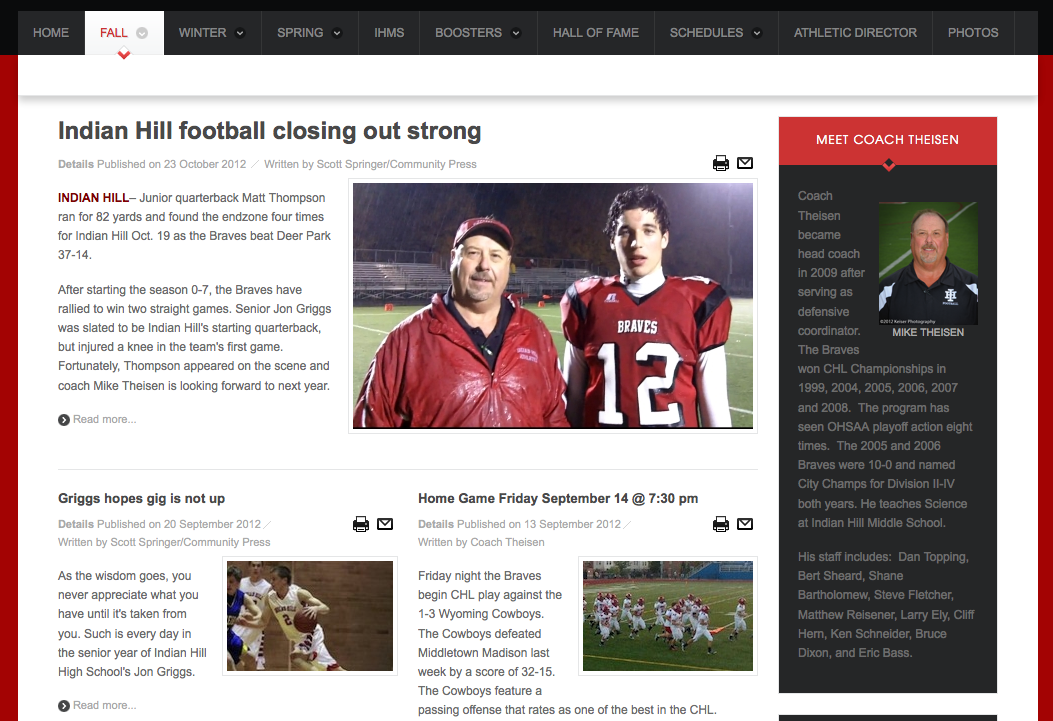Screen dimensions: 1053x721
Task: Go to the Hall of Fame page
Action: tap(596, 32)
